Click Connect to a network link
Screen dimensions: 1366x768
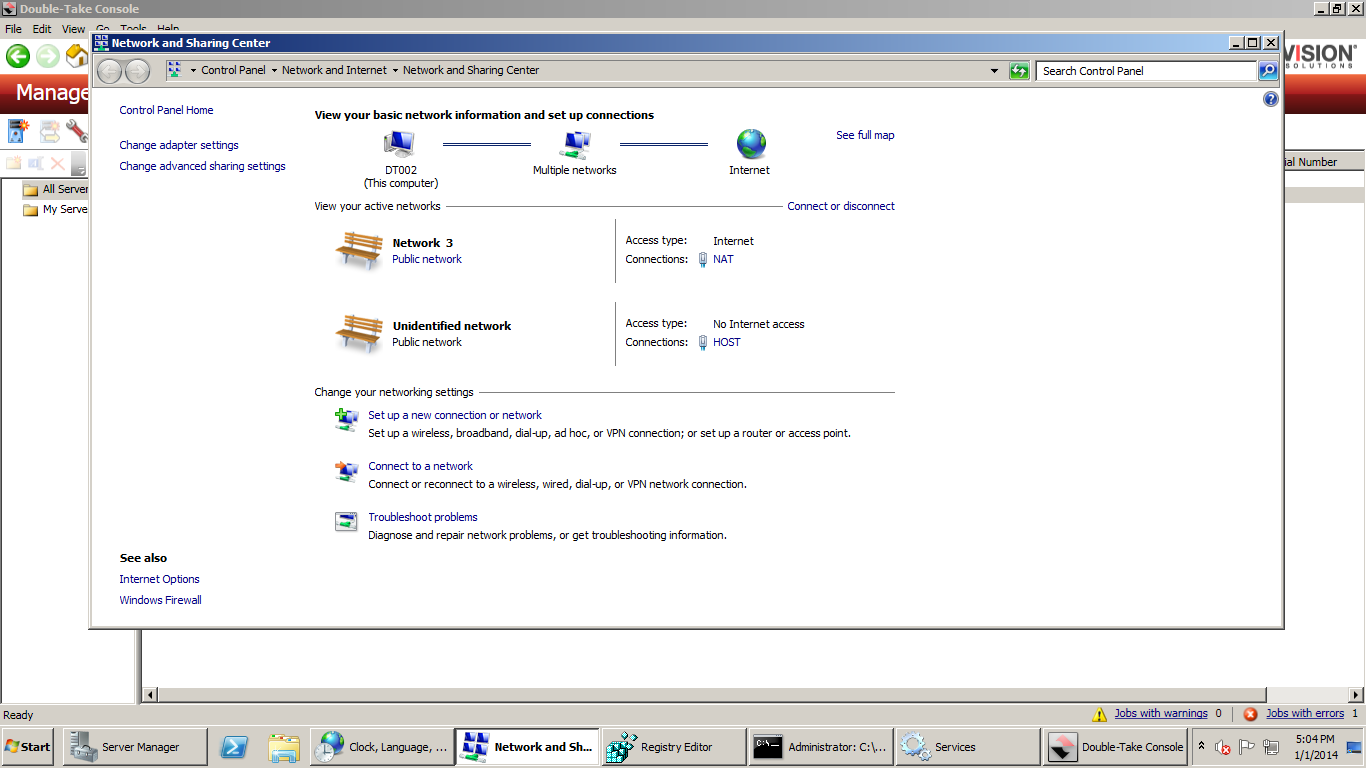[x=420, y=466]
